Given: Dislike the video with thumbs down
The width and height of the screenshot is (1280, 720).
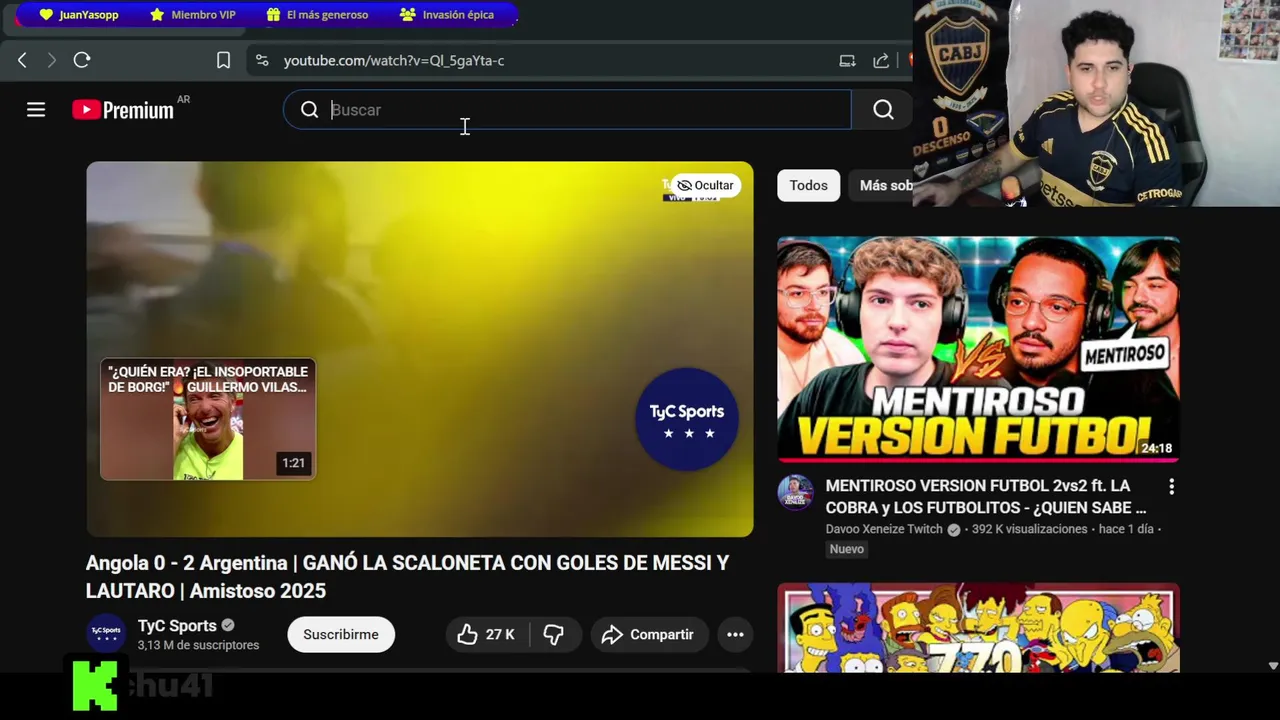Looking at the screenshot, I should click(x=554, y=634).
